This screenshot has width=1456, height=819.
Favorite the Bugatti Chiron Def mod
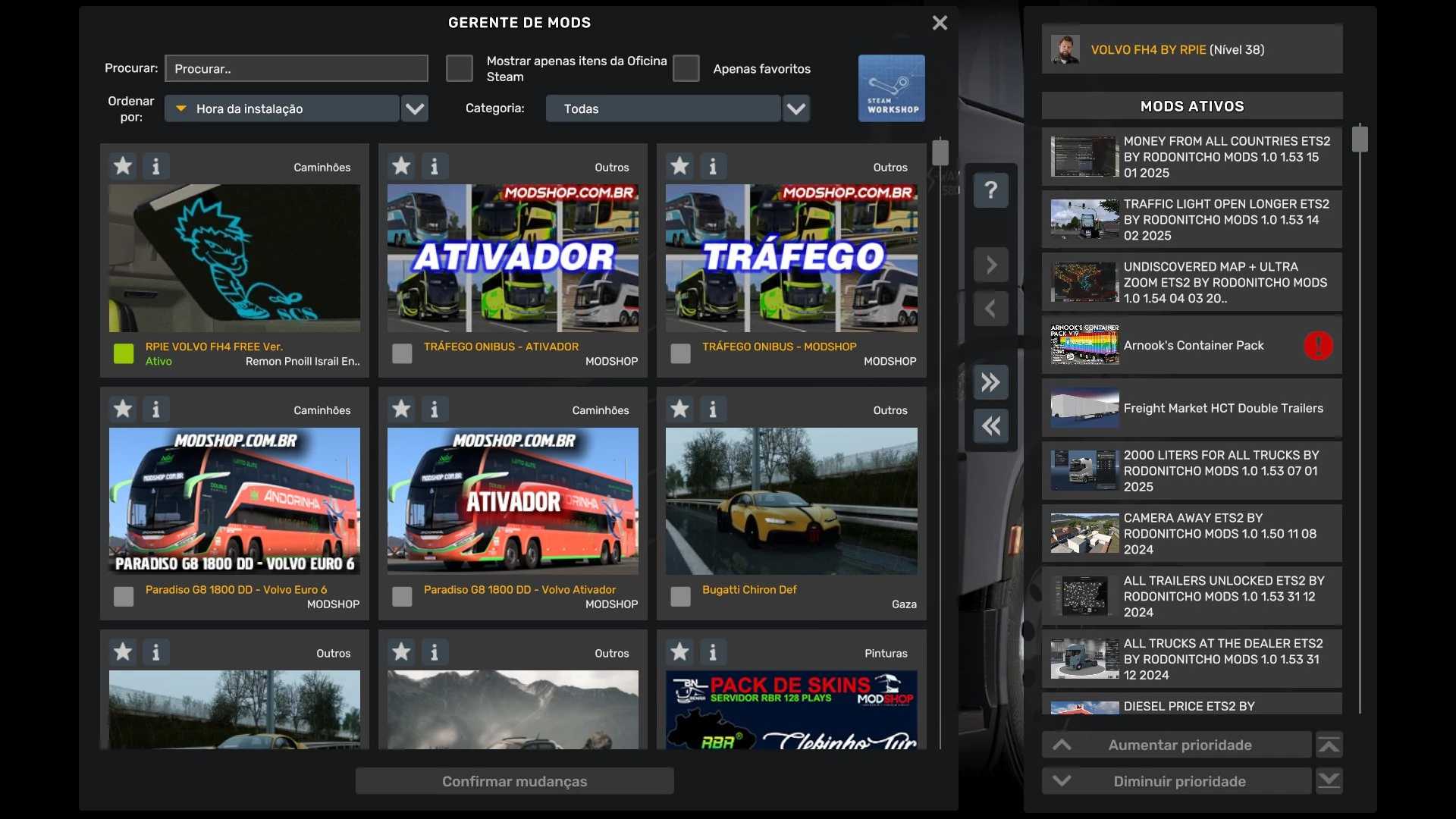point(679,409)
